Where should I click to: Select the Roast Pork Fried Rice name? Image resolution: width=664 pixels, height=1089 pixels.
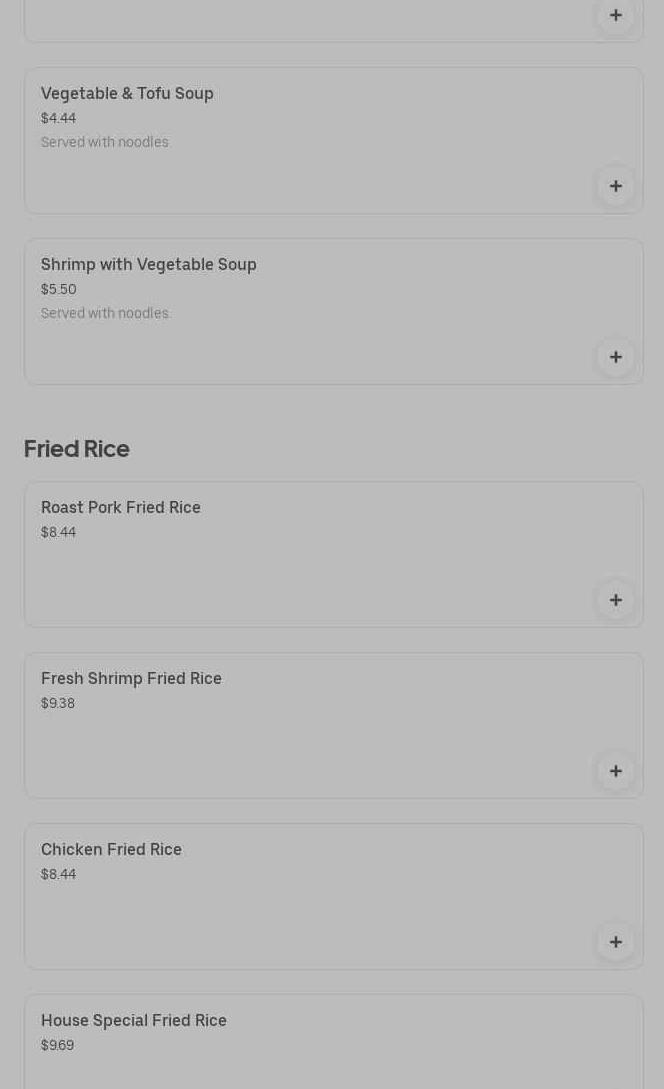[120, 507]
